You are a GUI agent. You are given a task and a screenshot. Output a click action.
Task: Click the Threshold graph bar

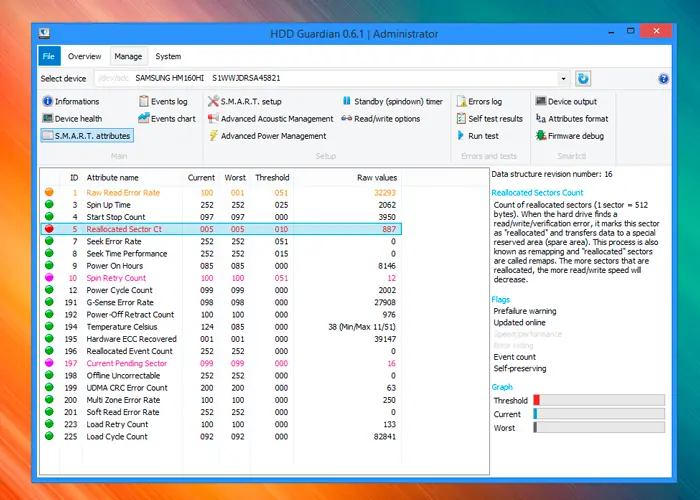coord(599,400)
